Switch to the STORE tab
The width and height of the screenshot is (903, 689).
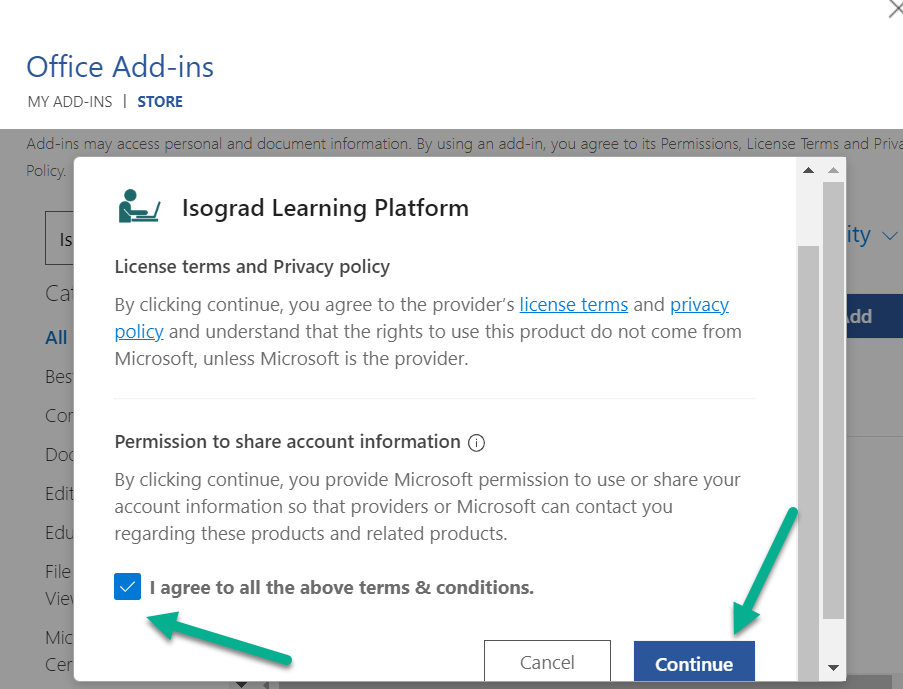[x=160, y=102]
